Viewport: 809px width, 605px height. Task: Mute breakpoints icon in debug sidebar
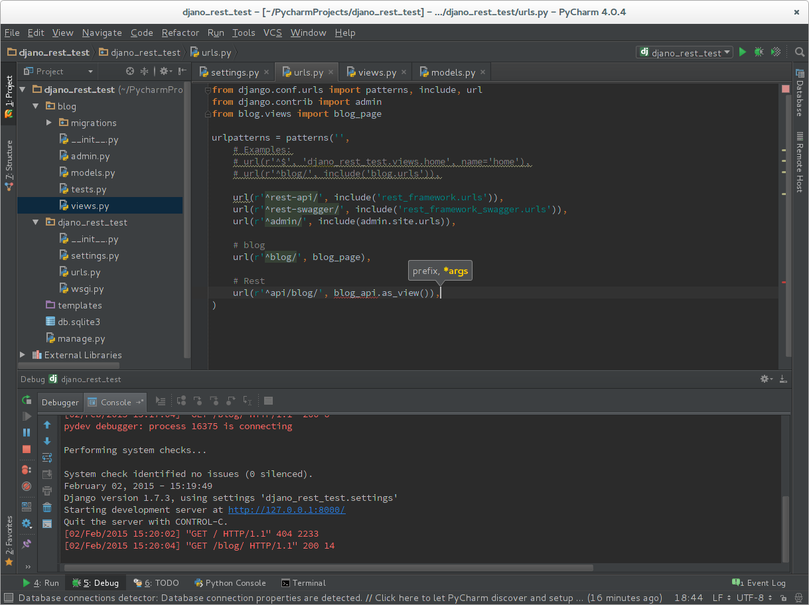pyautogui.click(x=27, y=486)
